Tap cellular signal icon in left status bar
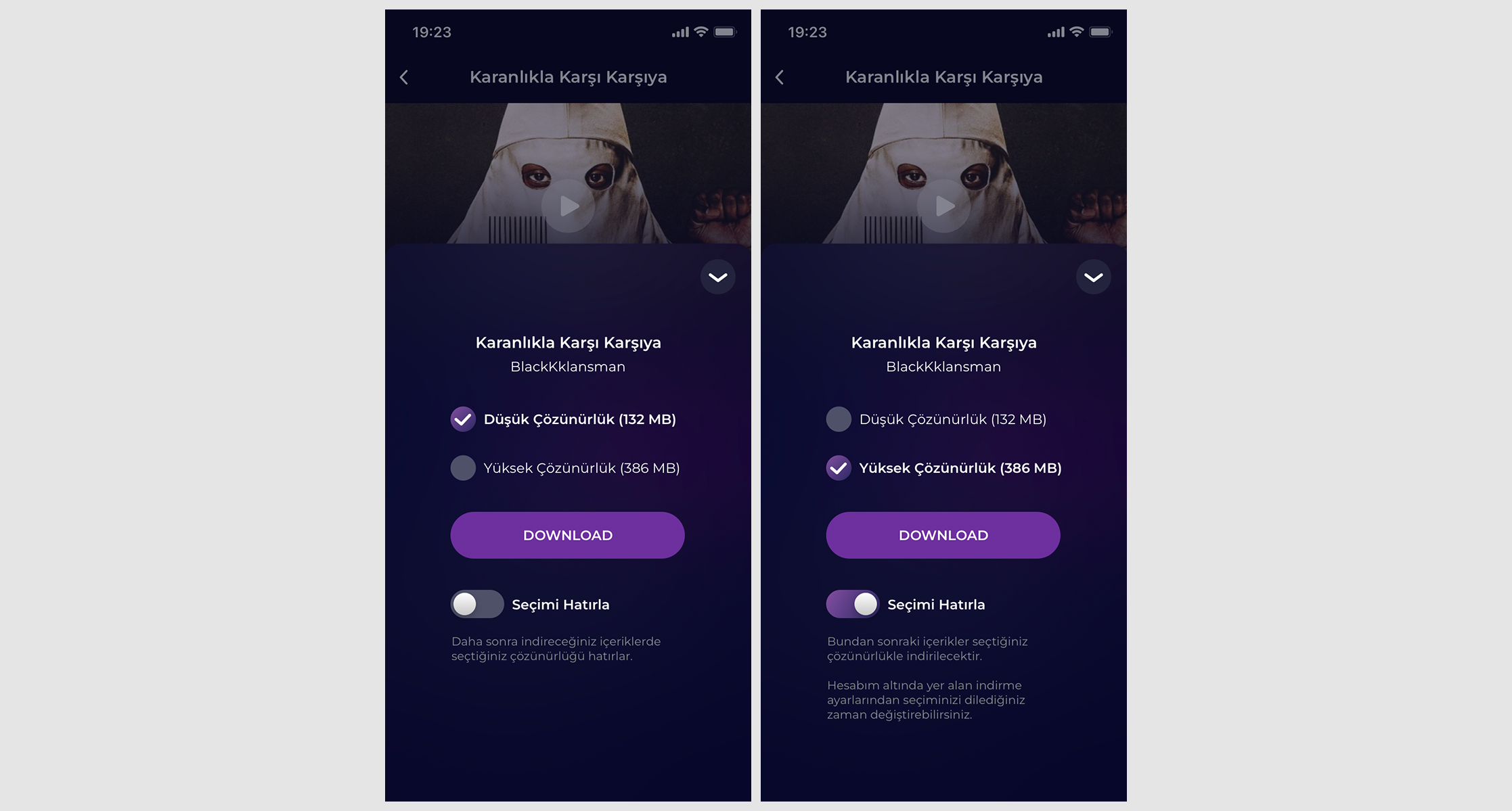1512x811 pixels. coord(680,32)
